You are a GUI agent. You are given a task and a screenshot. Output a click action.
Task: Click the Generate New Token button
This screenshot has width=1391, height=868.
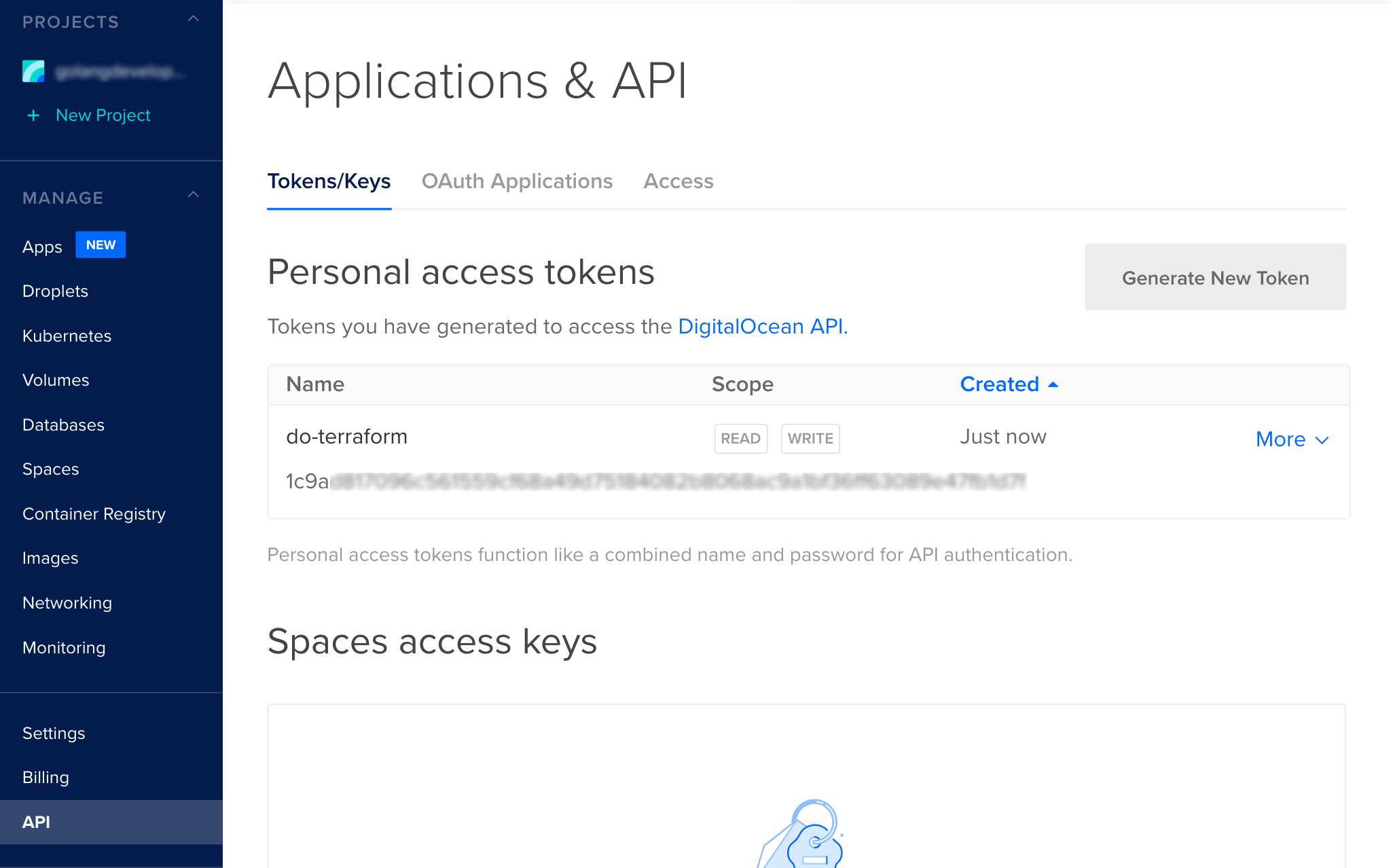pos(1215,277)
